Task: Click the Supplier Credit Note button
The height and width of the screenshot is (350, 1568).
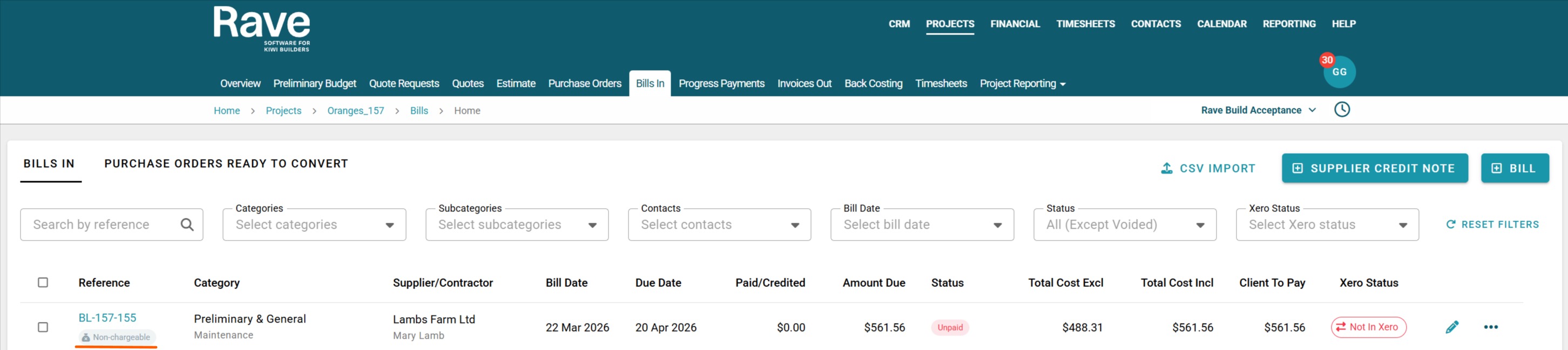Action: 1375,168
